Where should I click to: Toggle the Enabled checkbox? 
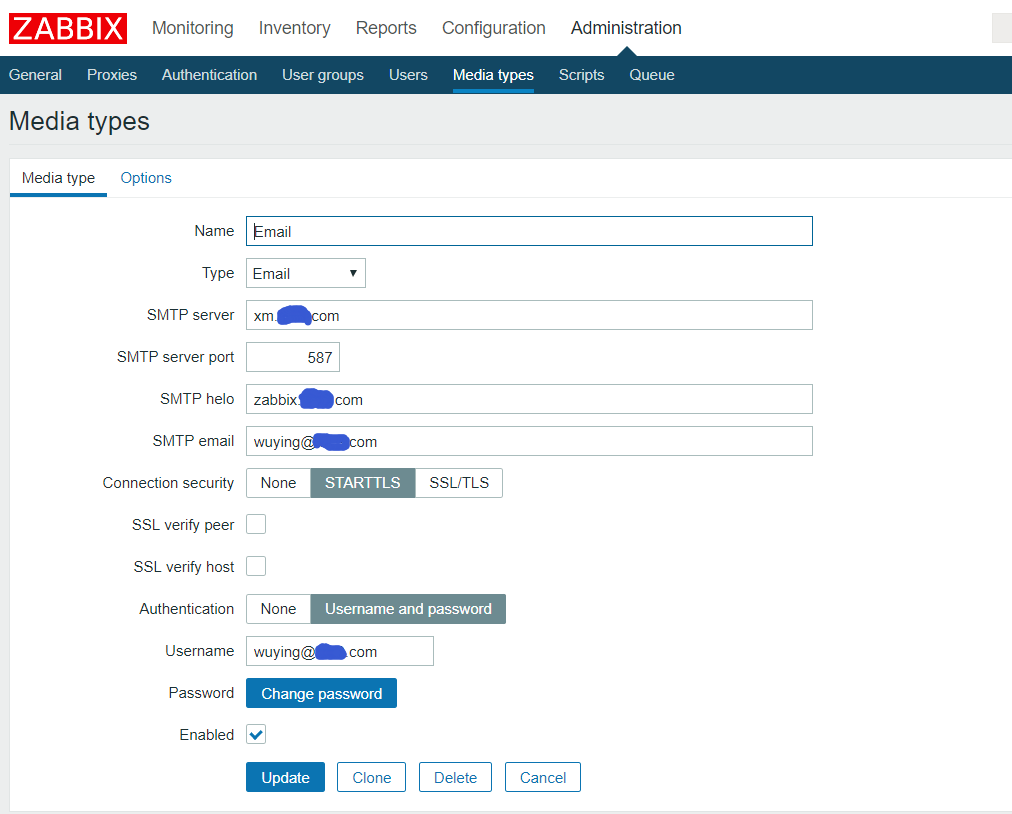point(256,734)
